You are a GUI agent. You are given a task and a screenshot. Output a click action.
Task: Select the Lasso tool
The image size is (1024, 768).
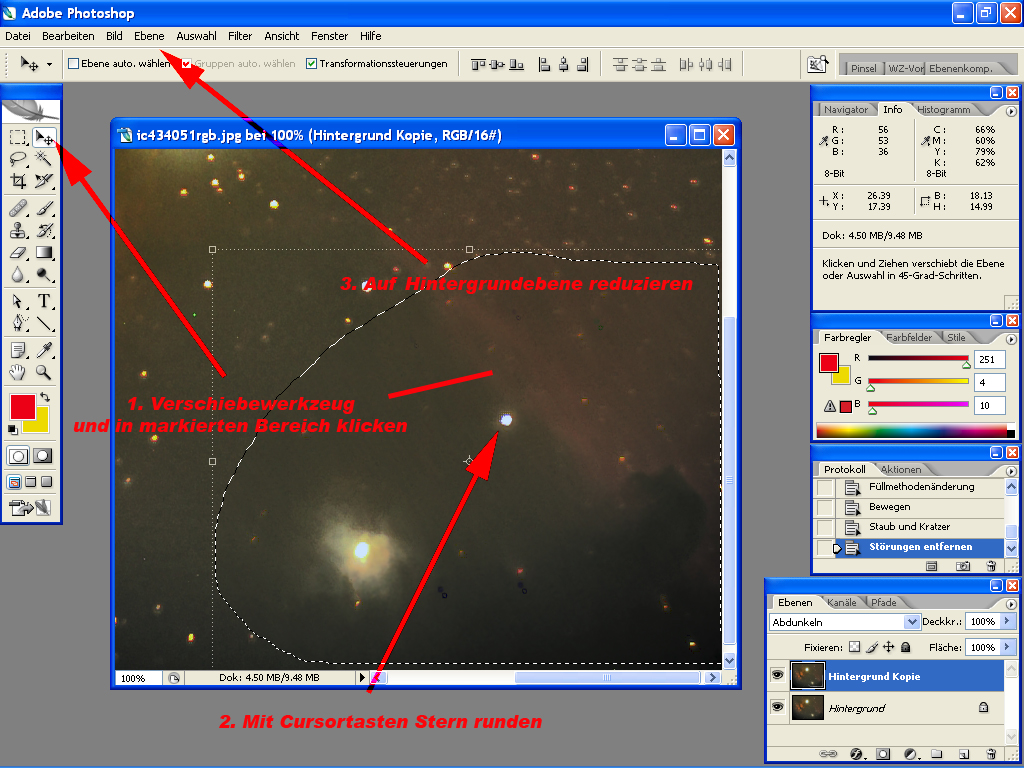tap(18, 158)
